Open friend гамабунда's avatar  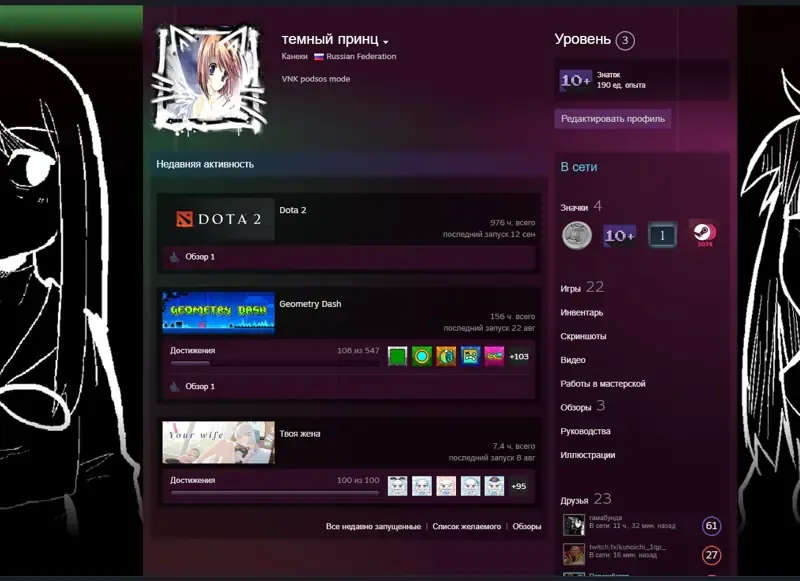coord(573,525)
